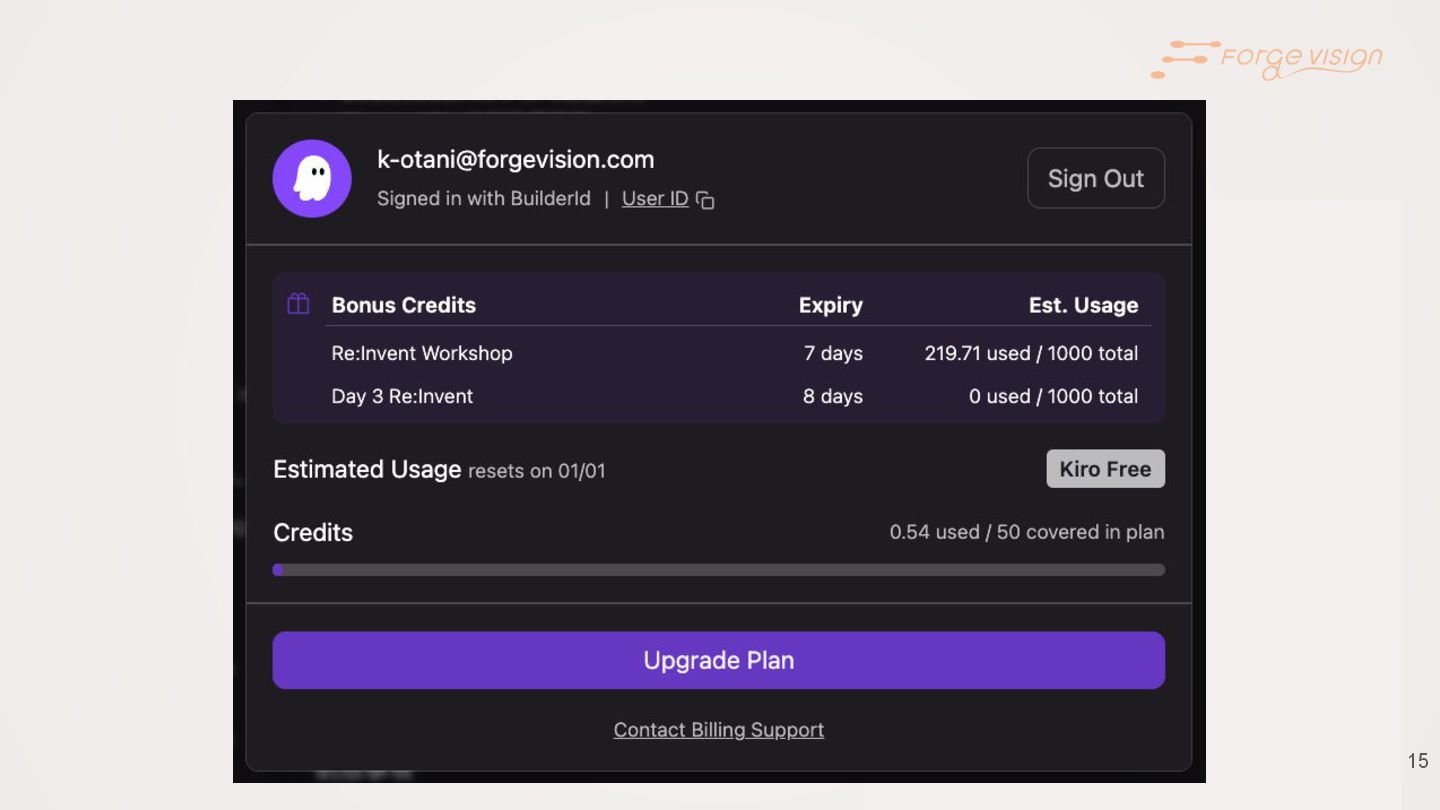Click the Expiry column header

pos(830,305)
